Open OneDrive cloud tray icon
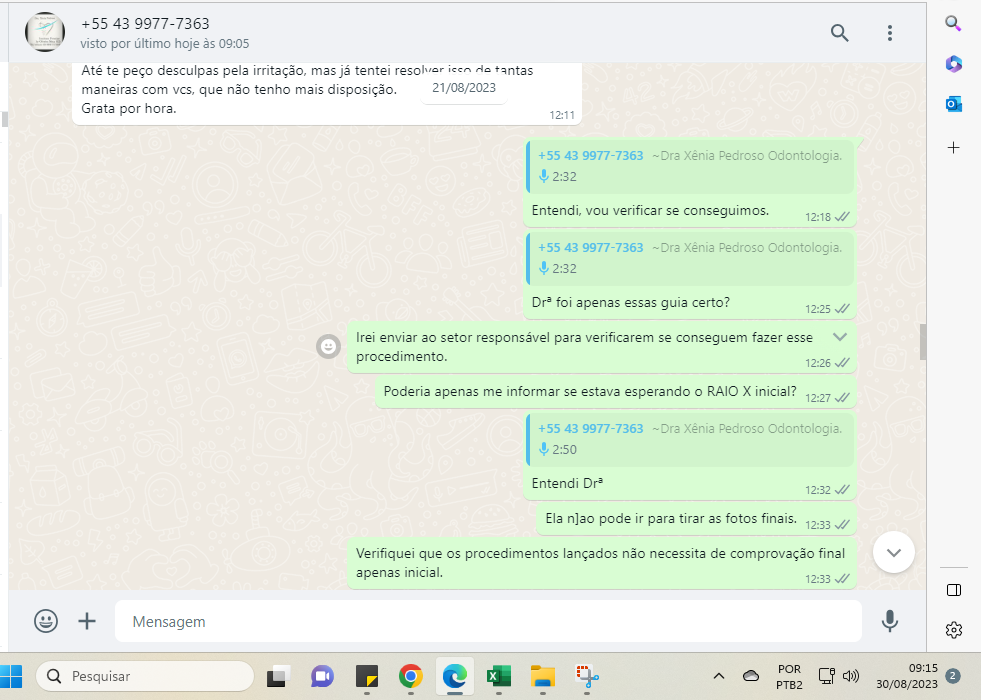The height and width of the screenshot is (700, 981). click(x=751, y=676)
